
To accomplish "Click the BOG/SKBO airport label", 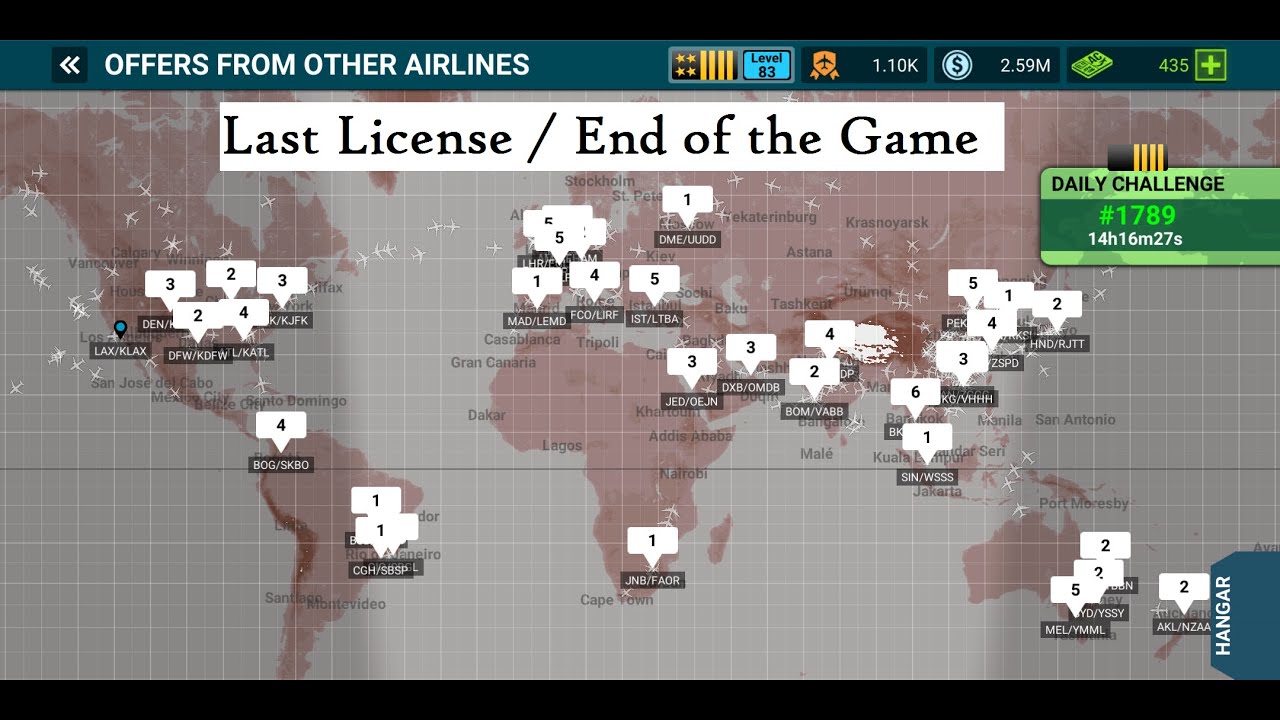I will (281, 465).
